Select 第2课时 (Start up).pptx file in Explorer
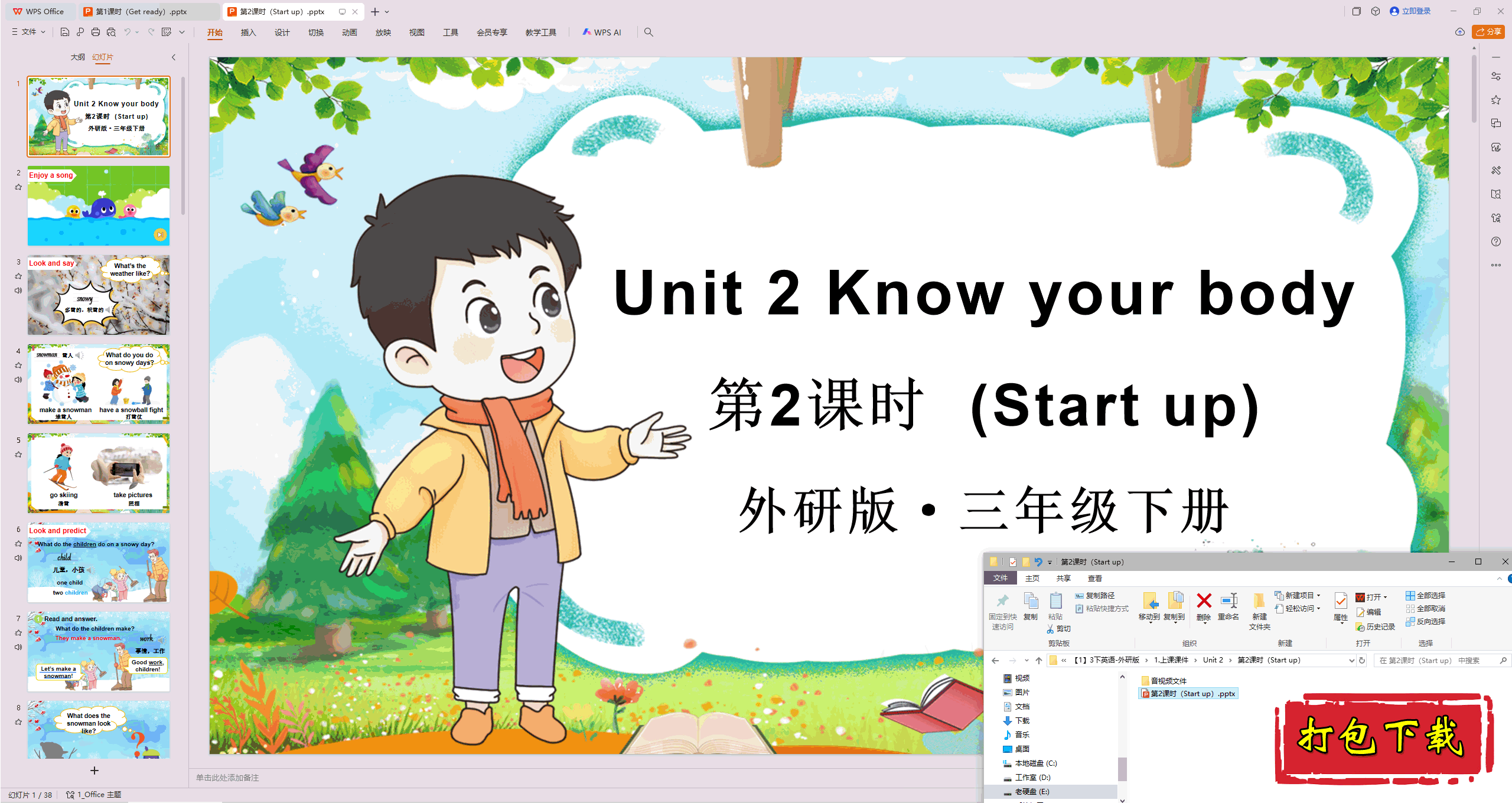Screen dimensions: 1512x803 [1188, 694]
